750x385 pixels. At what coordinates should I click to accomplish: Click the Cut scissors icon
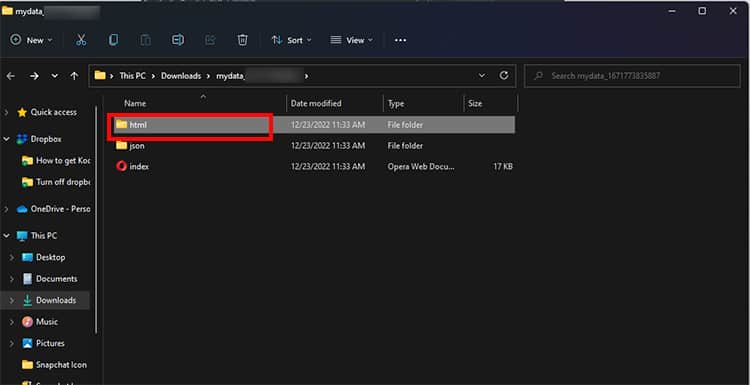81,40
